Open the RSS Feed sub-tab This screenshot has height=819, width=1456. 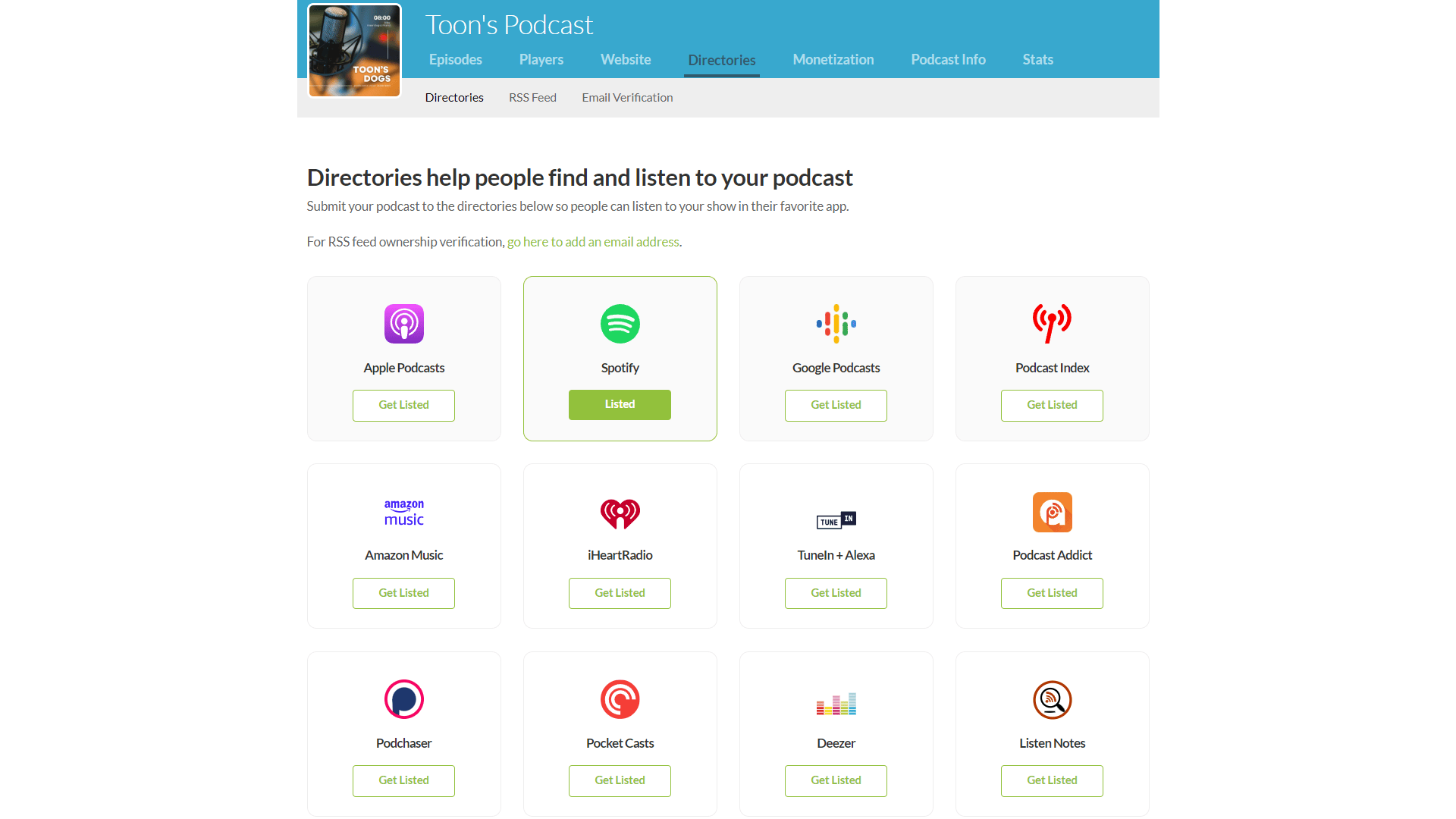[x=532, y=98]
